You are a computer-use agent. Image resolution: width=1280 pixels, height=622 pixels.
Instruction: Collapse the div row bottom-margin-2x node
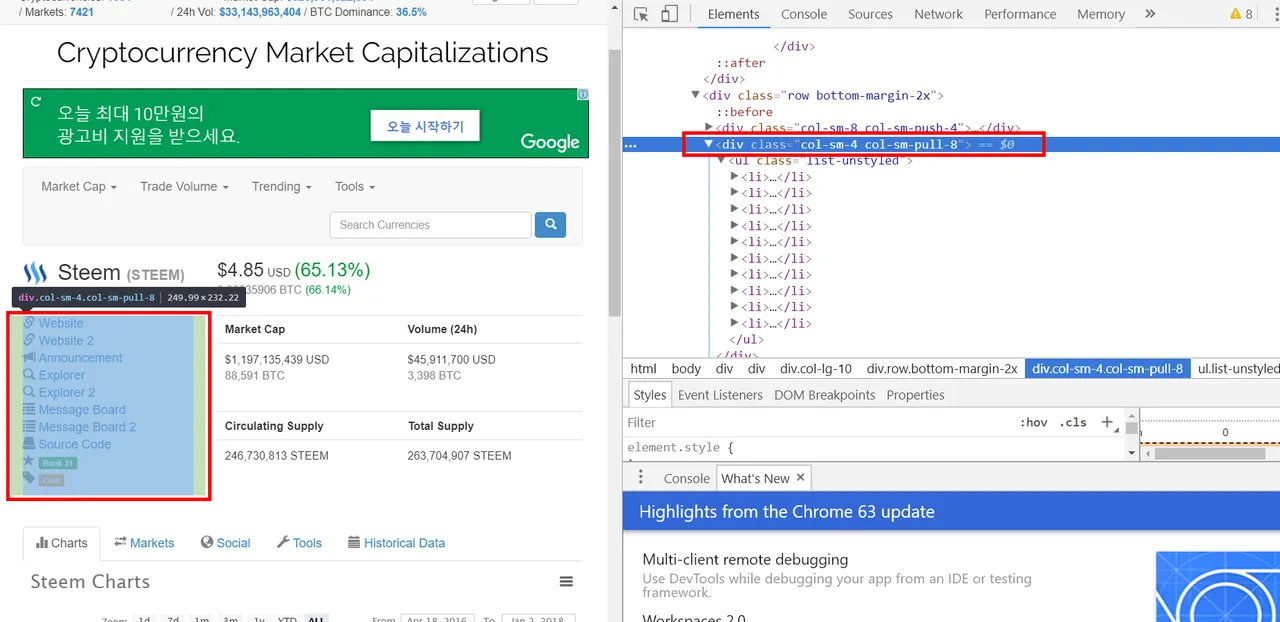[x=696, y=95]
